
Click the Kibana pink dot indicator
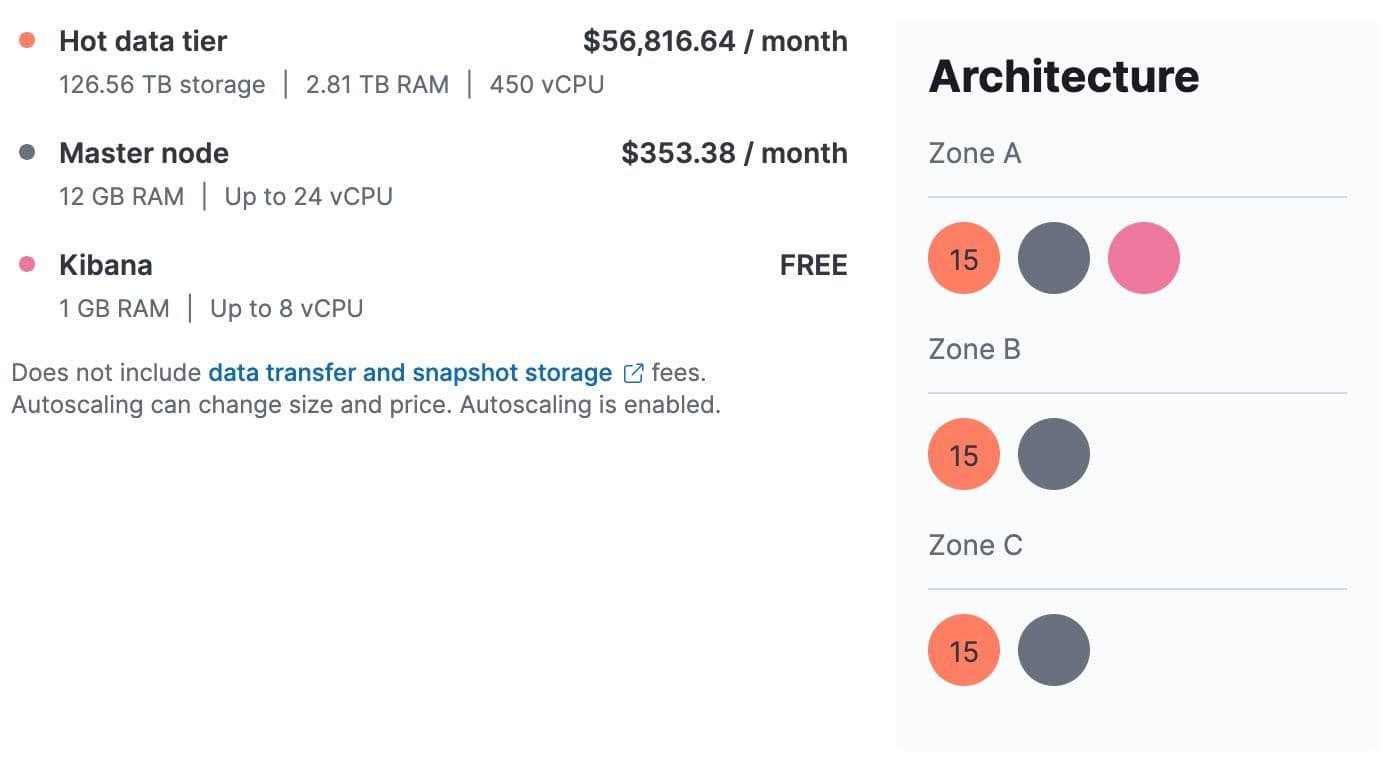pos(25,262)
